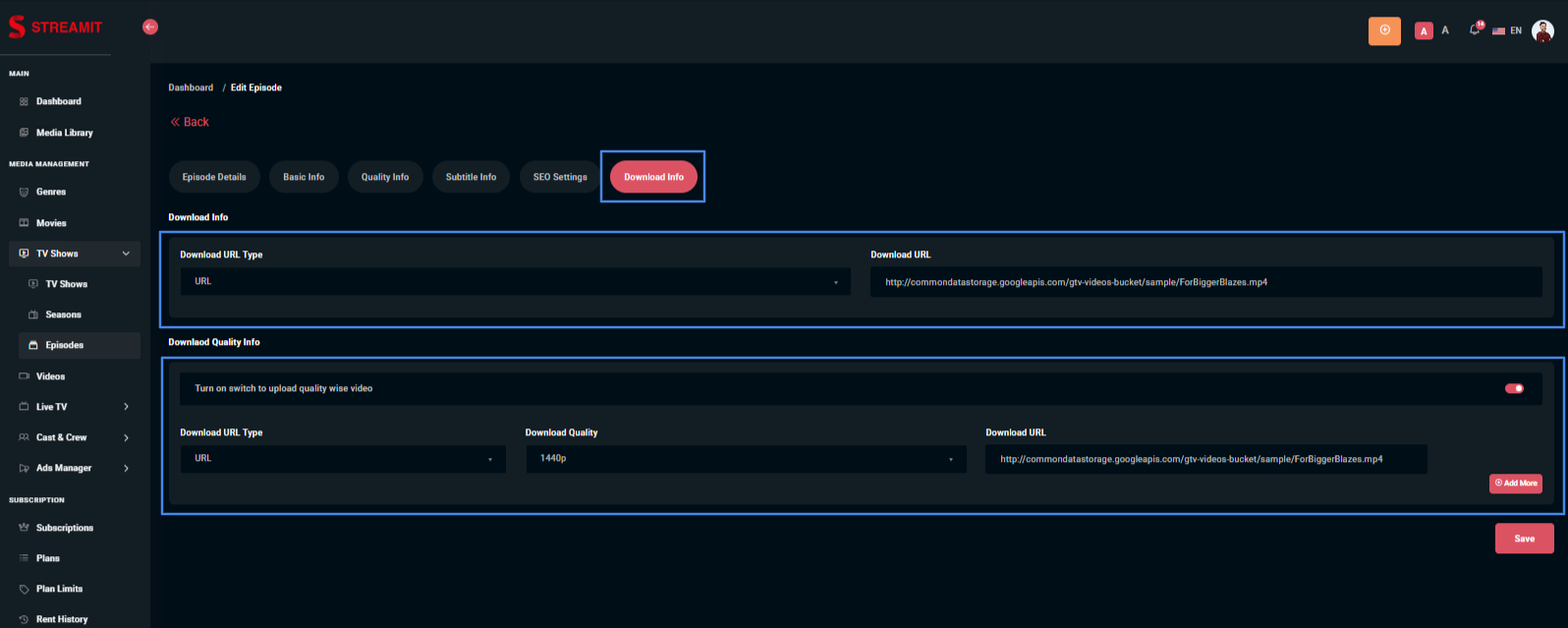Open user profile avatar menu
Screen dimensions: 1568x628
[x=1542, y=30]
